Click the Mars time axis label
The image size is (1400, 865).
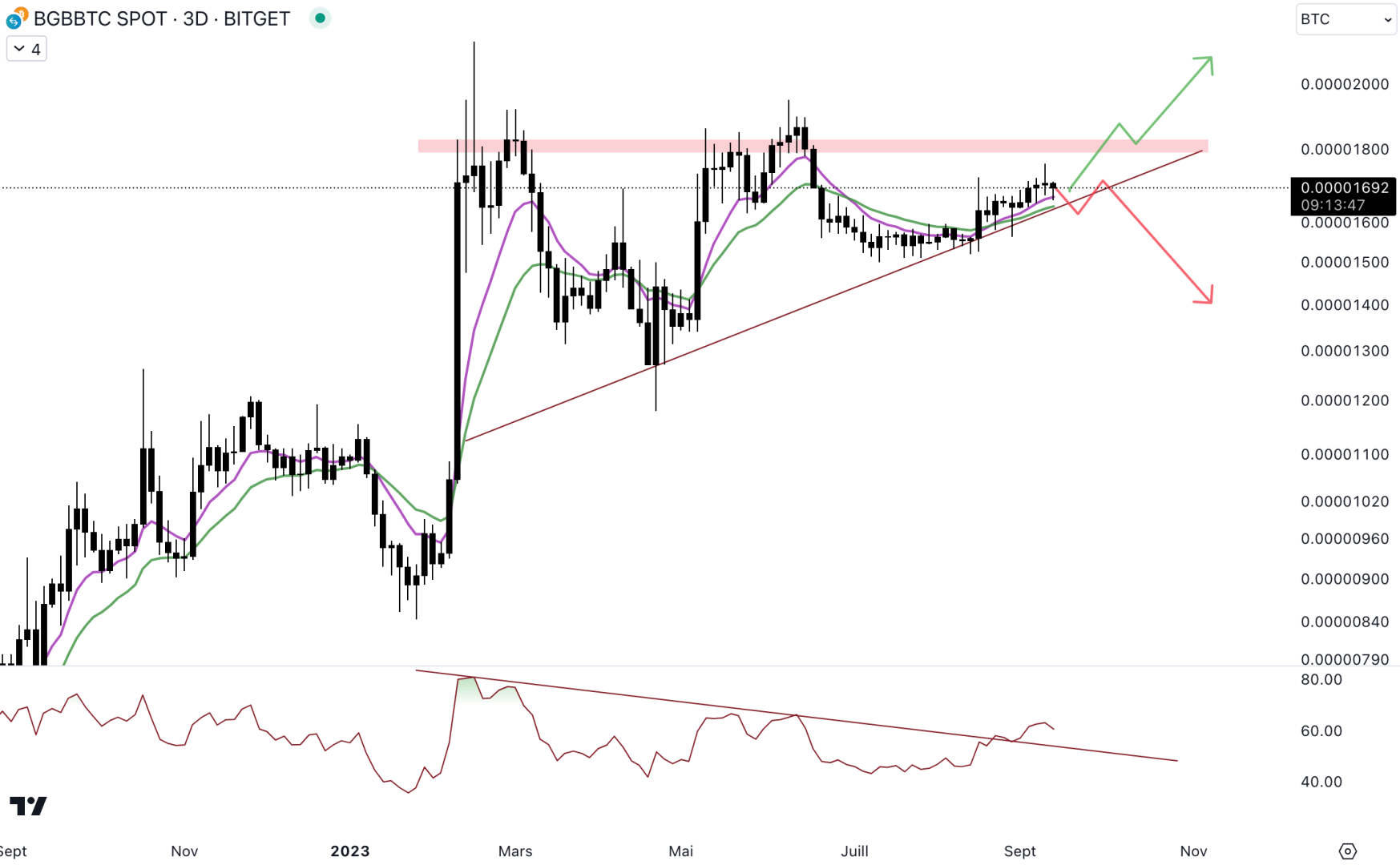[515, 851]
